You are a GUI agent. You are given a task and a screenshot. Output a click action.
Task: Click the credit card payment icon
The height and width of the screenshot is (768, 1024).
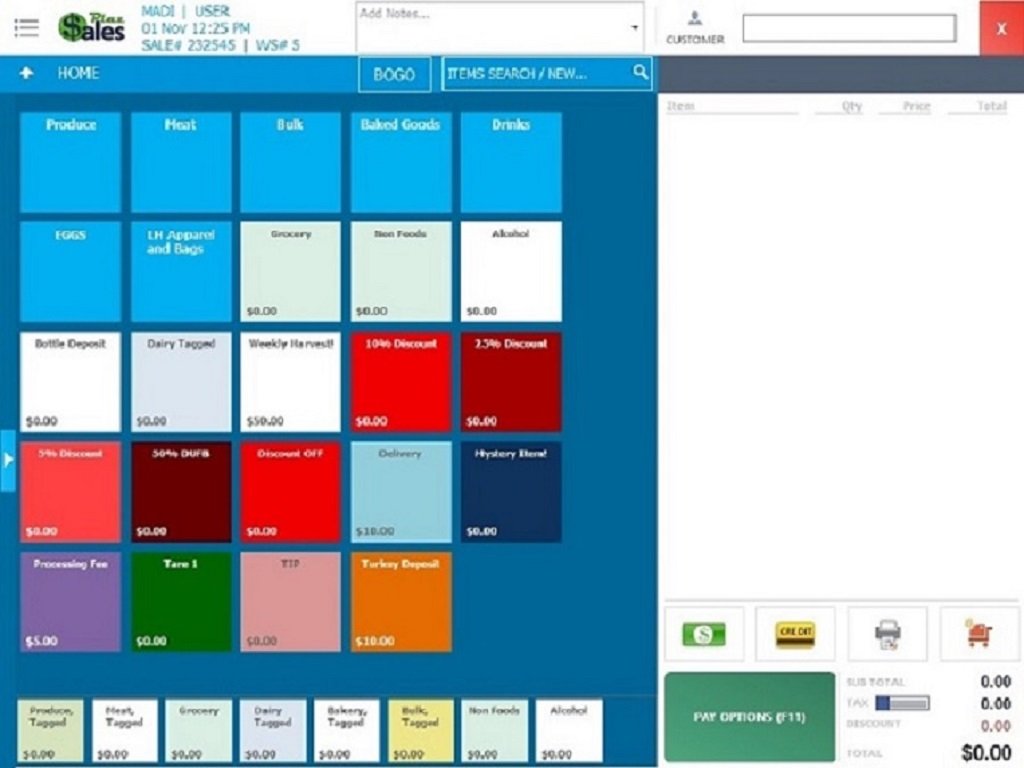pyautogui.click(x=795, y=634)
